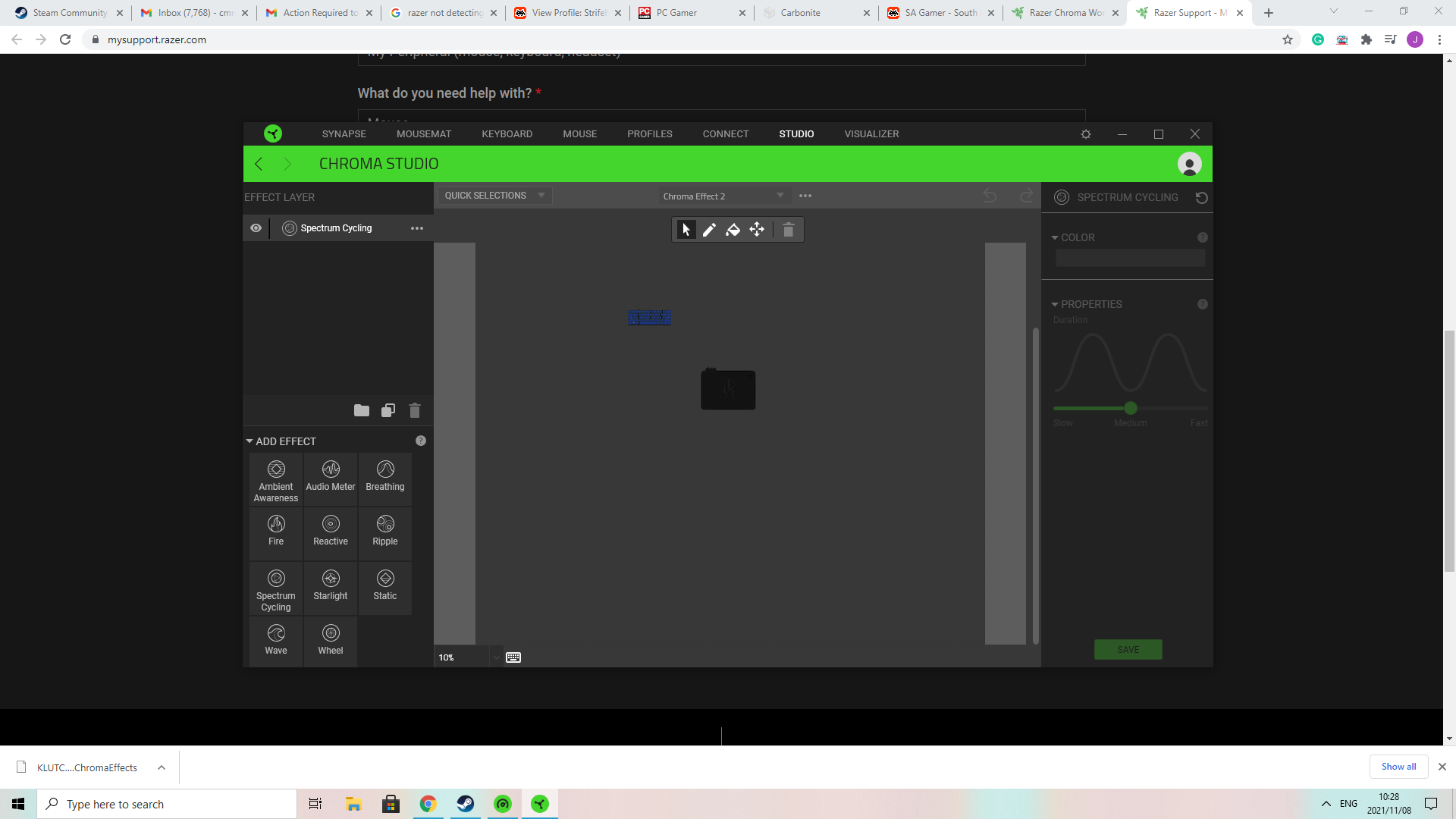Open help for Add Effect
This screenshot has height=819, width=1456.
click(421, 441)
